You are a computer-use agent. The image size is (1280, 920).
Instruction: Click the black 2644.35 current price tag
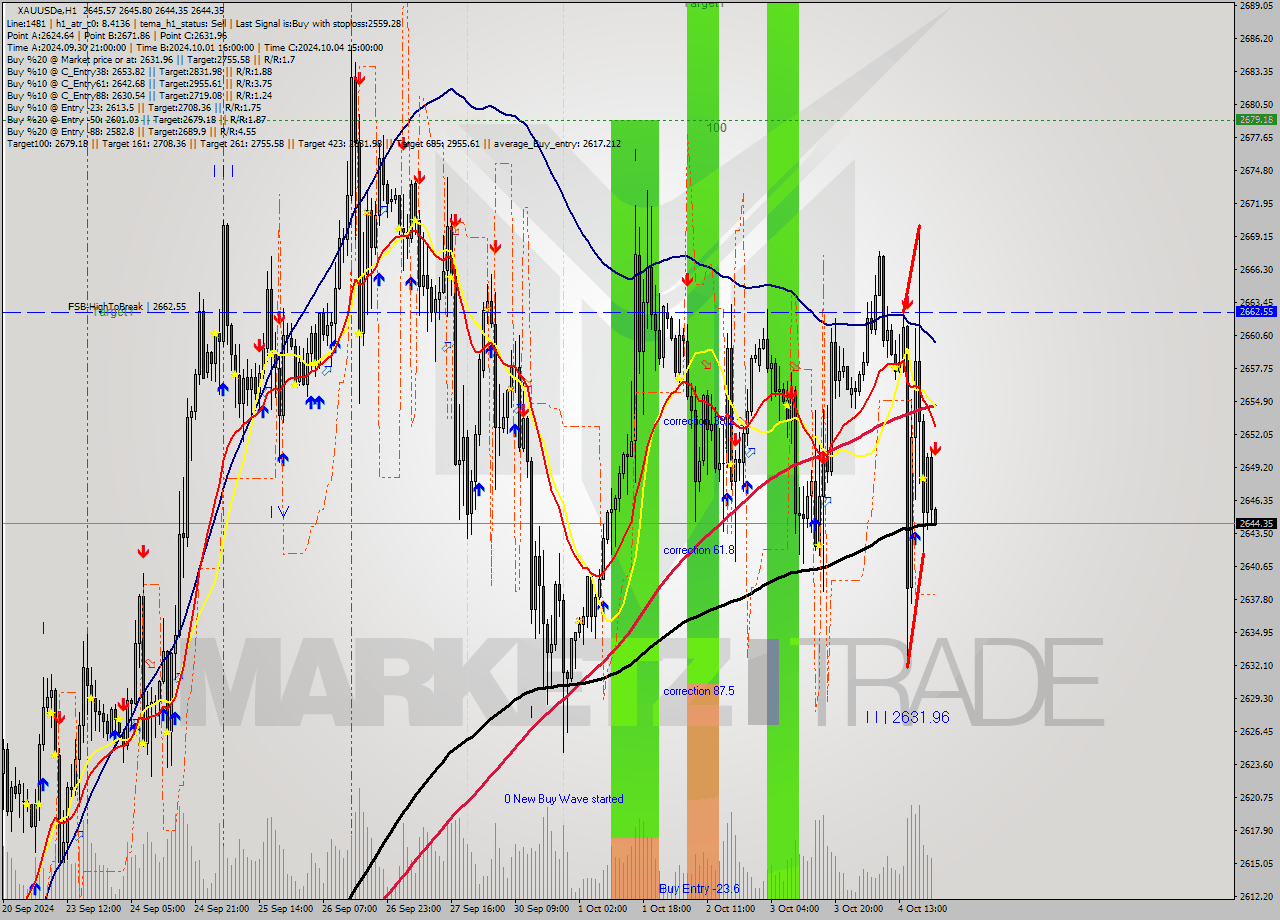pyautogui.click(x=1256, y=523)
